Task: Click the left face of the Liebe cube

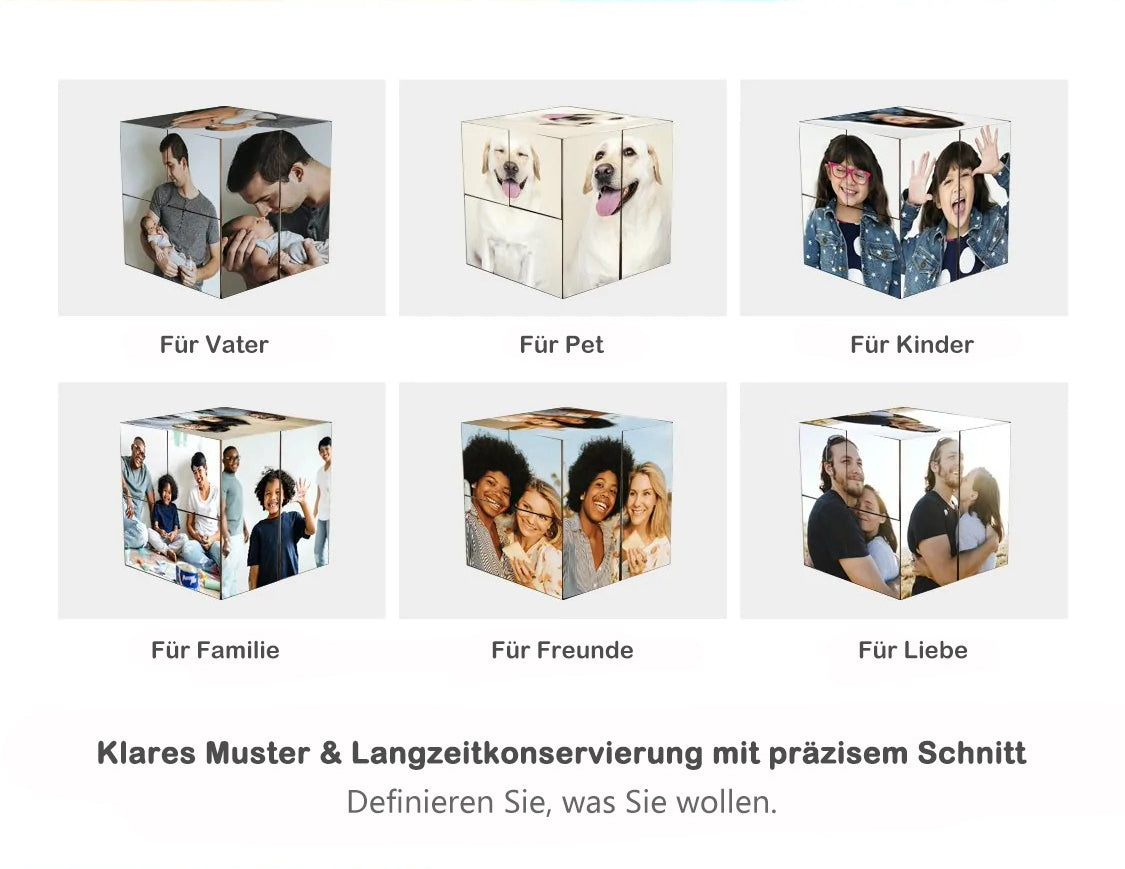Action: point(849,509)
